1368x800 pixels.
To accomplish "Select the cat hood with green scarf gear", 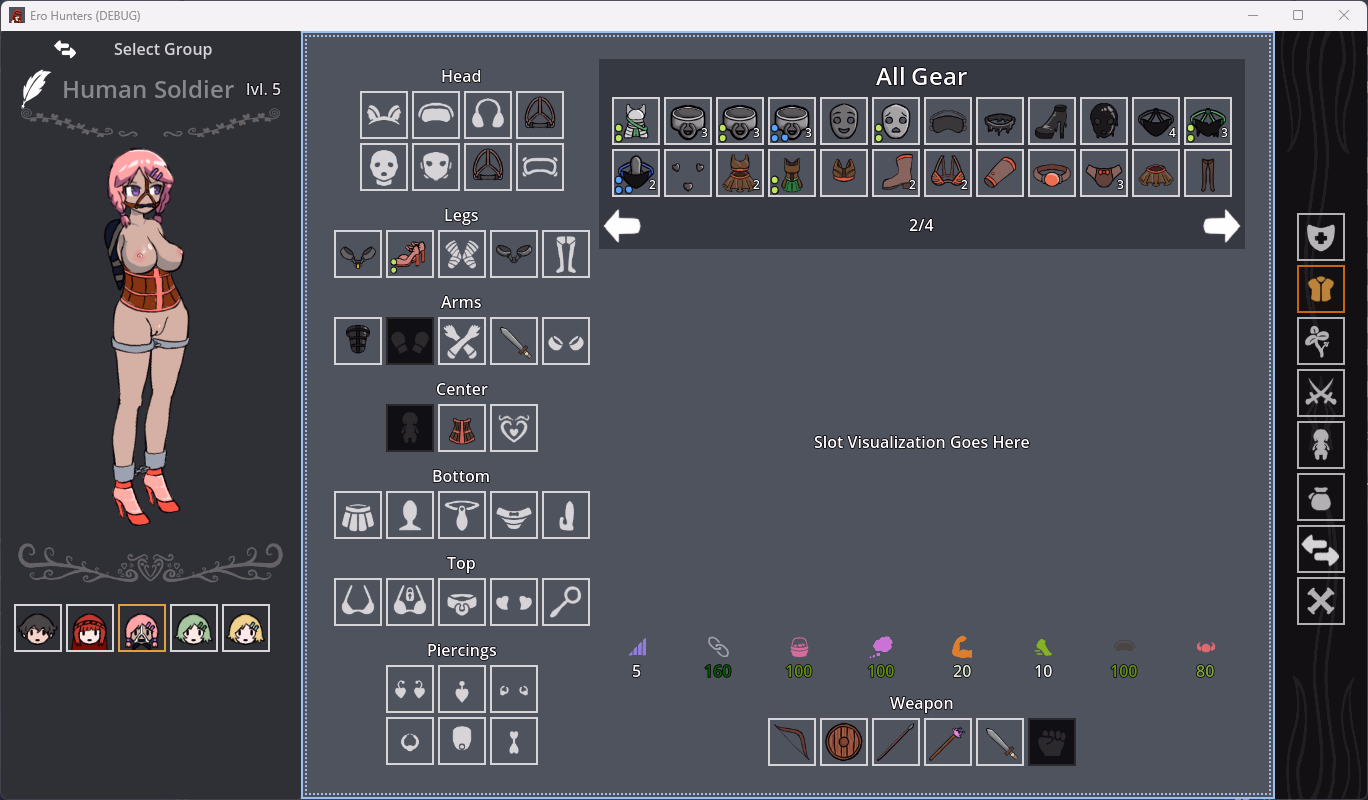I will click(x=636, y=121).
